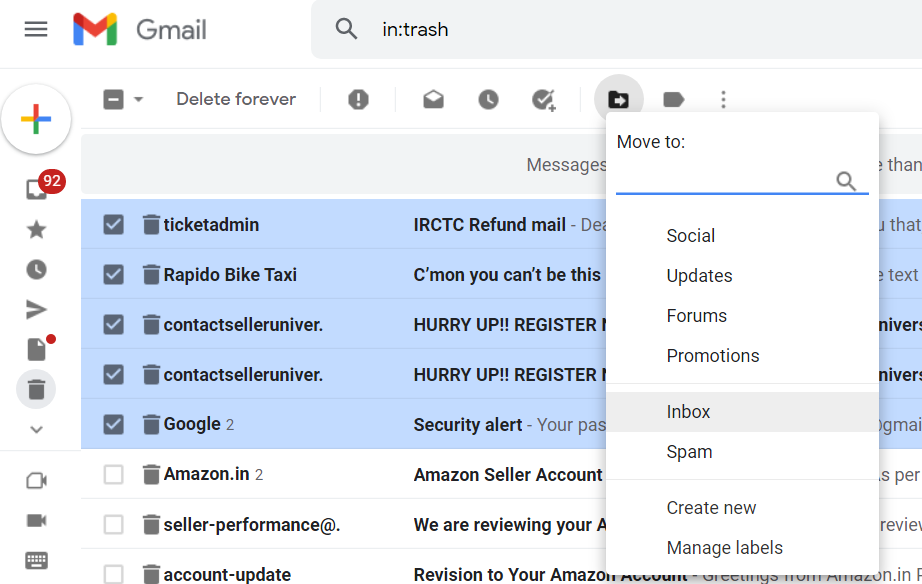Click sender name account-update

click(x=227, y=575)
